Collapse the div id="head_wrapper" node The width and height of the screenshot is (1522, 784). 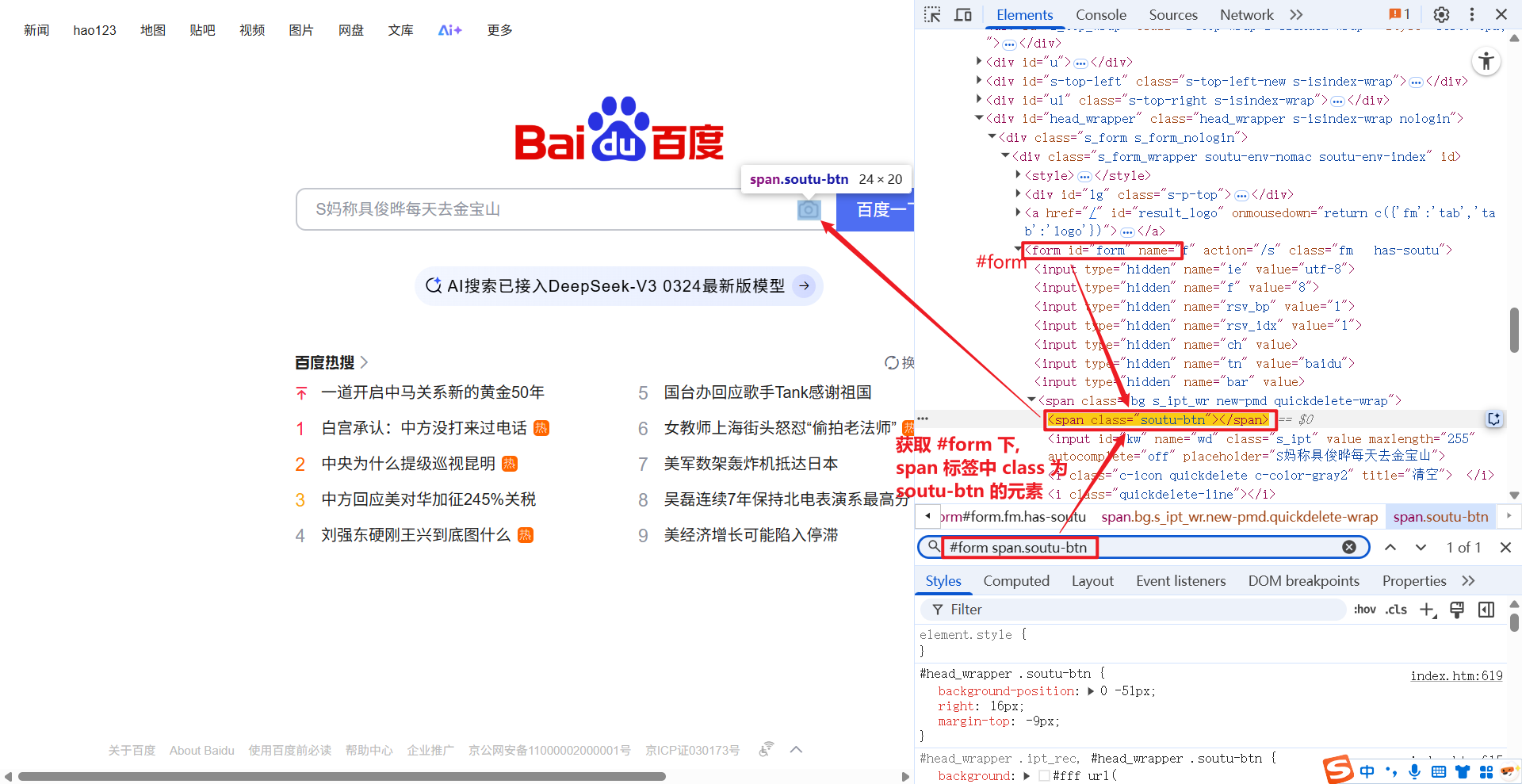tap(979, 118)
